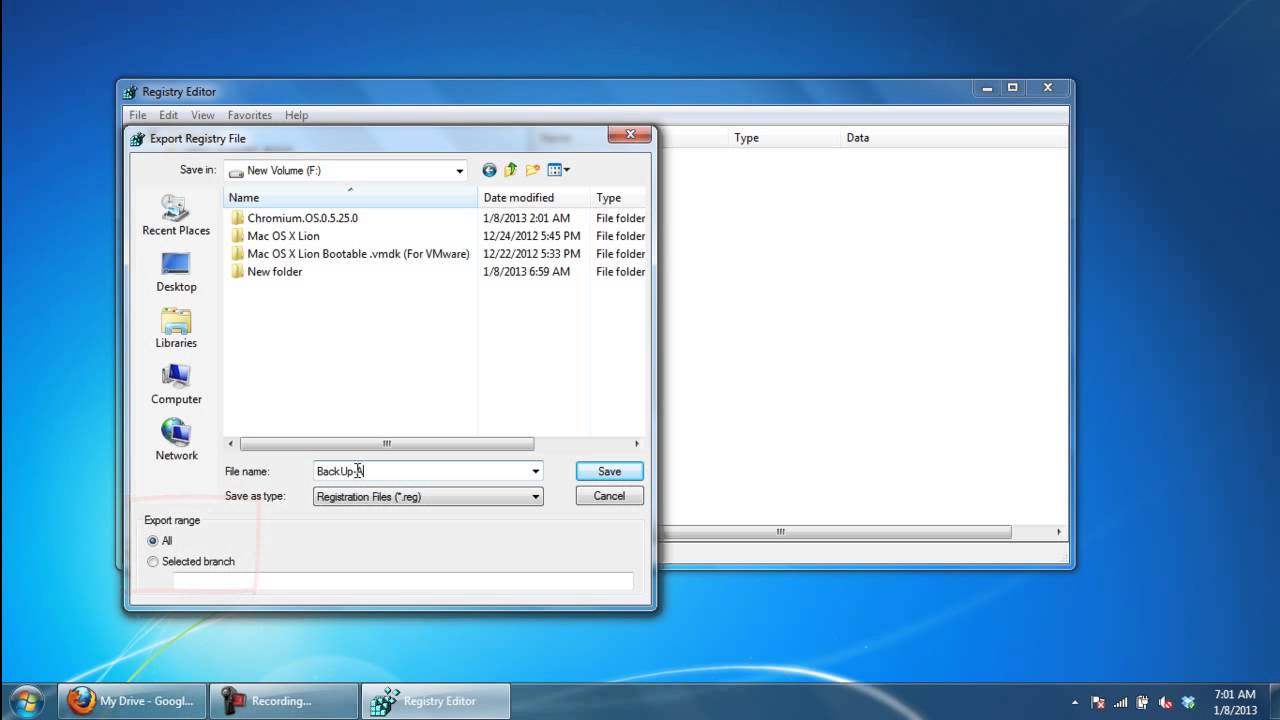1280x720 pixels.
Task: Open Recent Places in the save sidebar
Action: (x=176, y=215)
